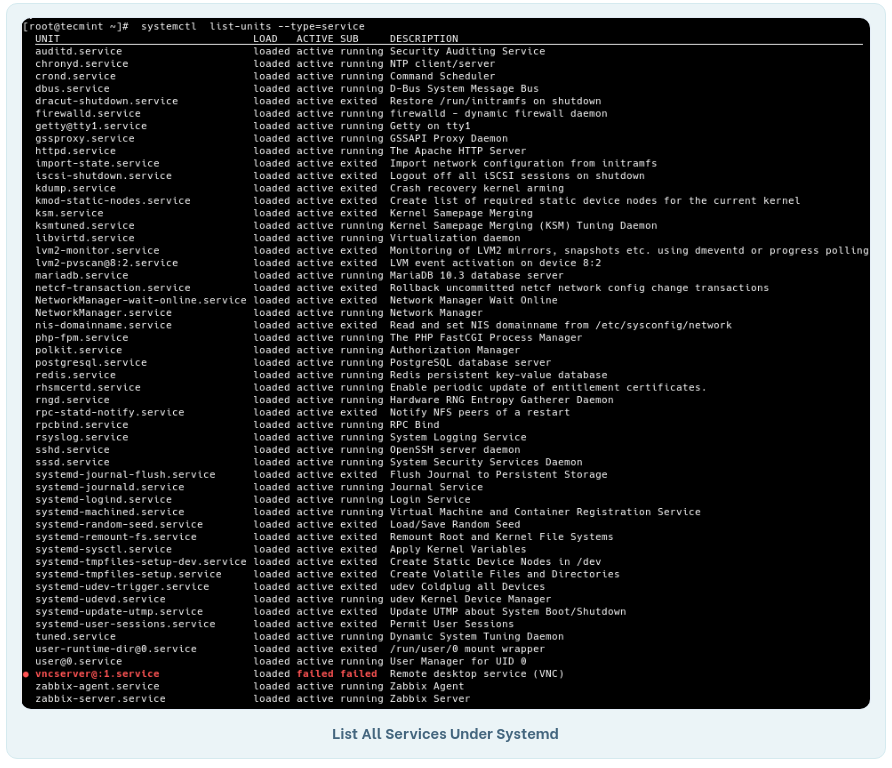892x768 pixels.
Task: Click ksm.service unit name
Action: [x=69, y=213]
